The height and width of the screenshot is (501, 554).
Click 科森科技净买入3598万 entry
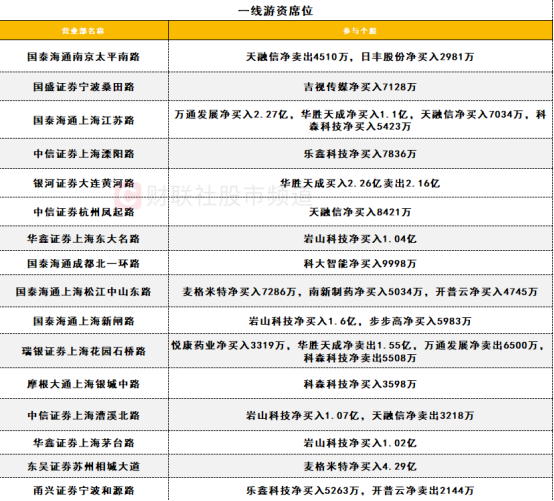360,384
